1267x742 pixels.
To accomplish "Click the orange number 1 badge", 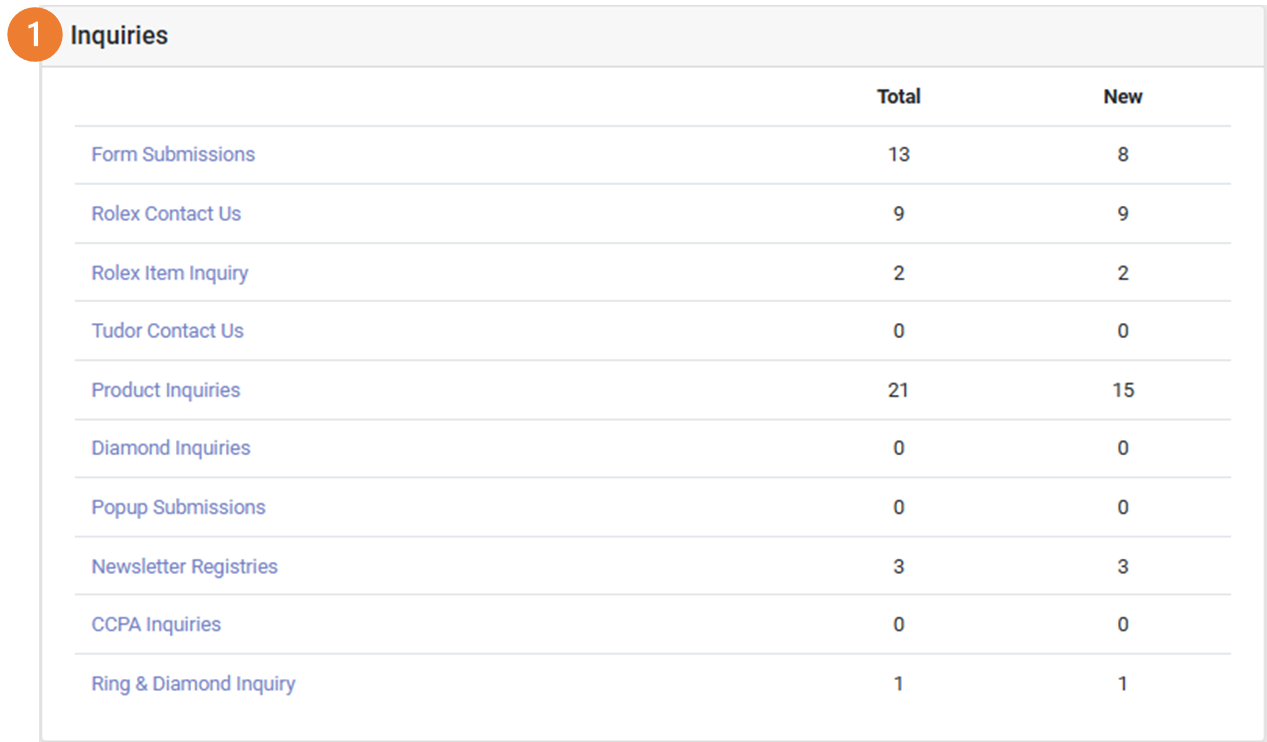I will point(34,36).
